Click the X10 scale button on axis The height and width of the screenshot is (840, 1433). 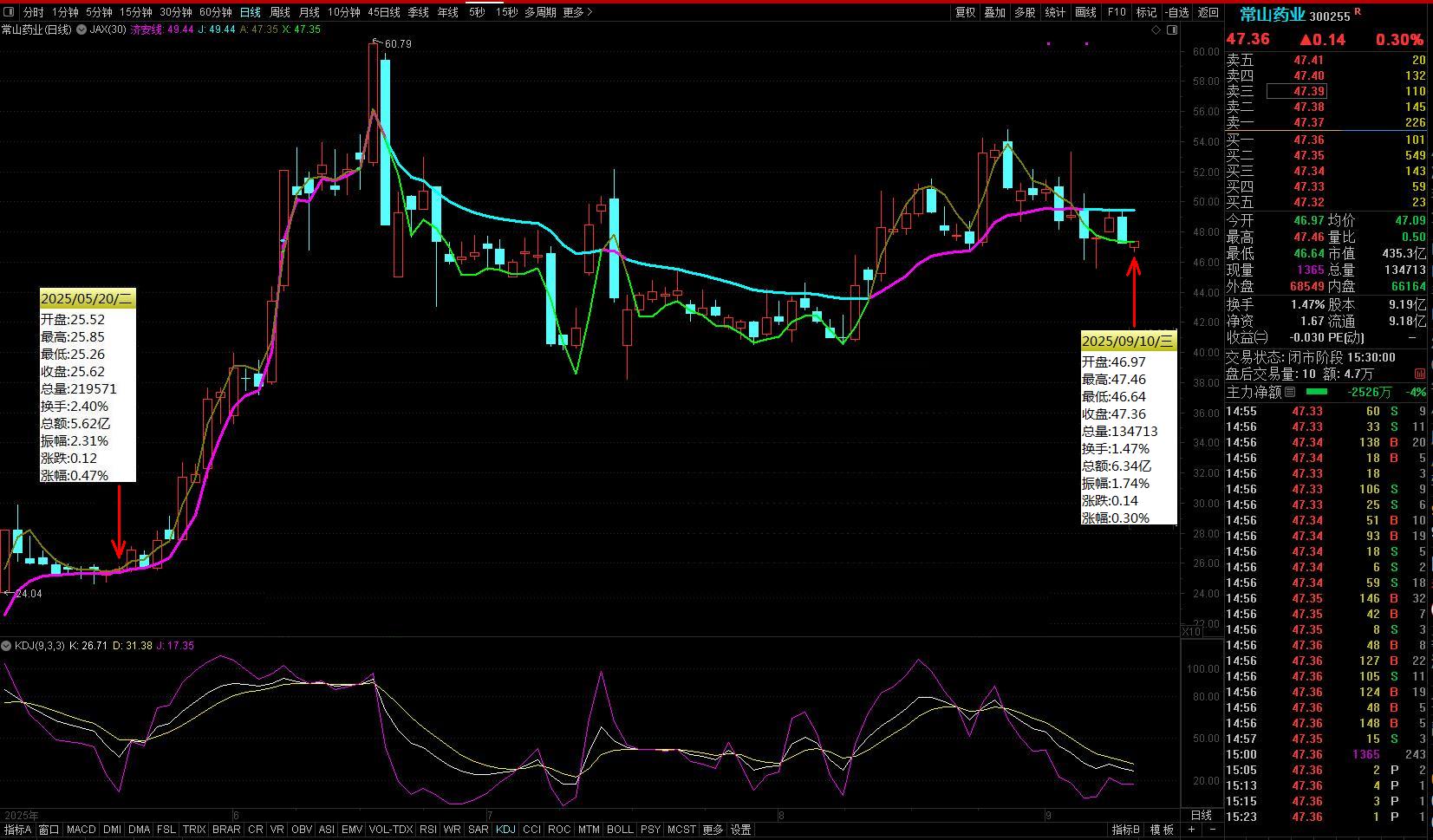[x=1192, y=632]
